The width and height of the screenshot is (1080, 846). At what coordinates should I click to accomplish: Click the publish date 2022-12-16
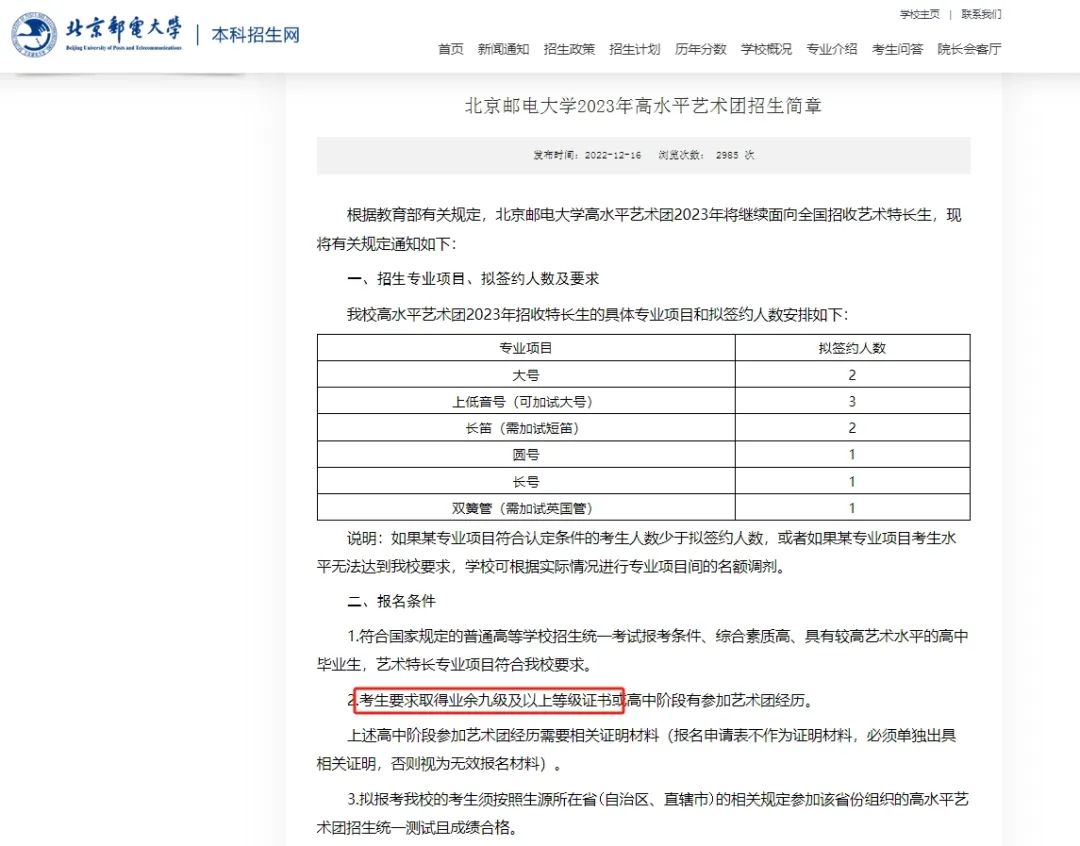coord(613,155)
